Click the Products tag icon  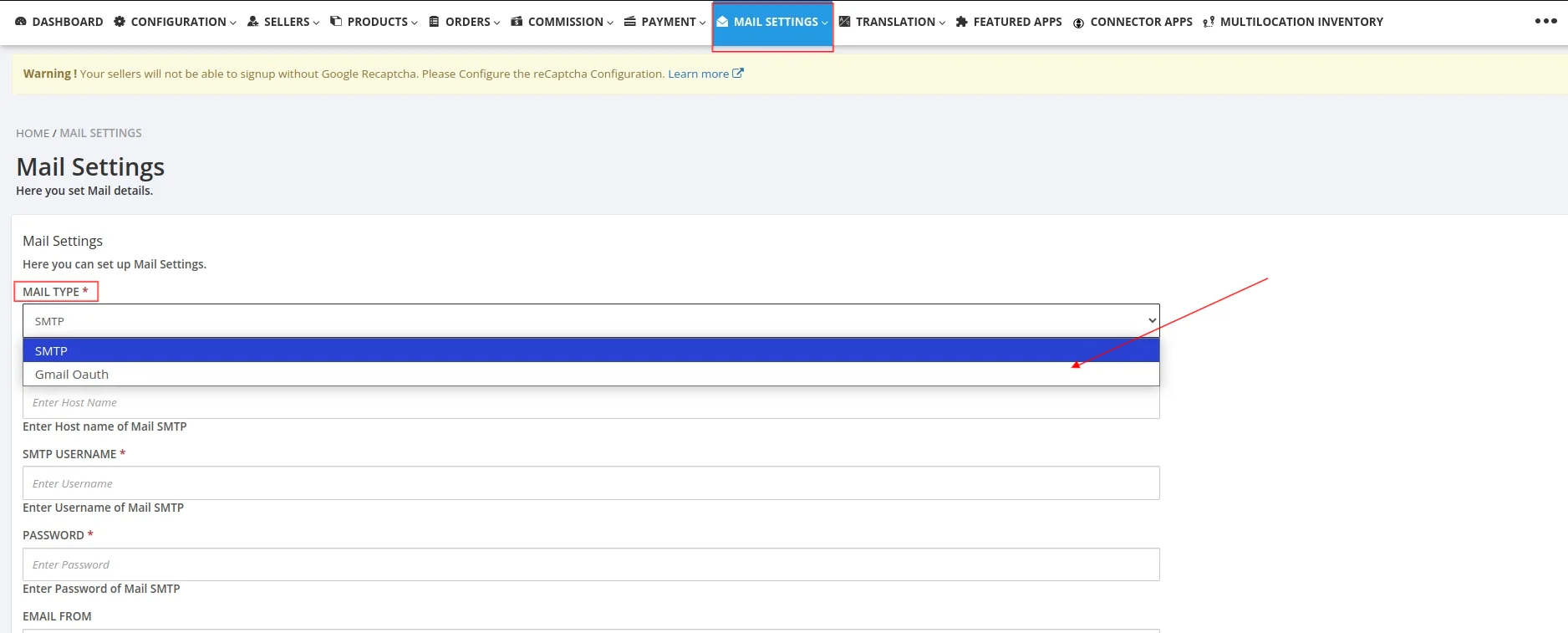click(x=336, y=22)
